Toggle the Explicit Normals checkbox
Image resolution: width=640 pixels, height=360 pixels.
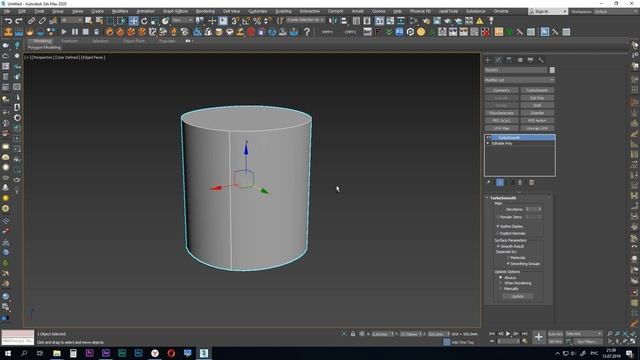[498, 233]
